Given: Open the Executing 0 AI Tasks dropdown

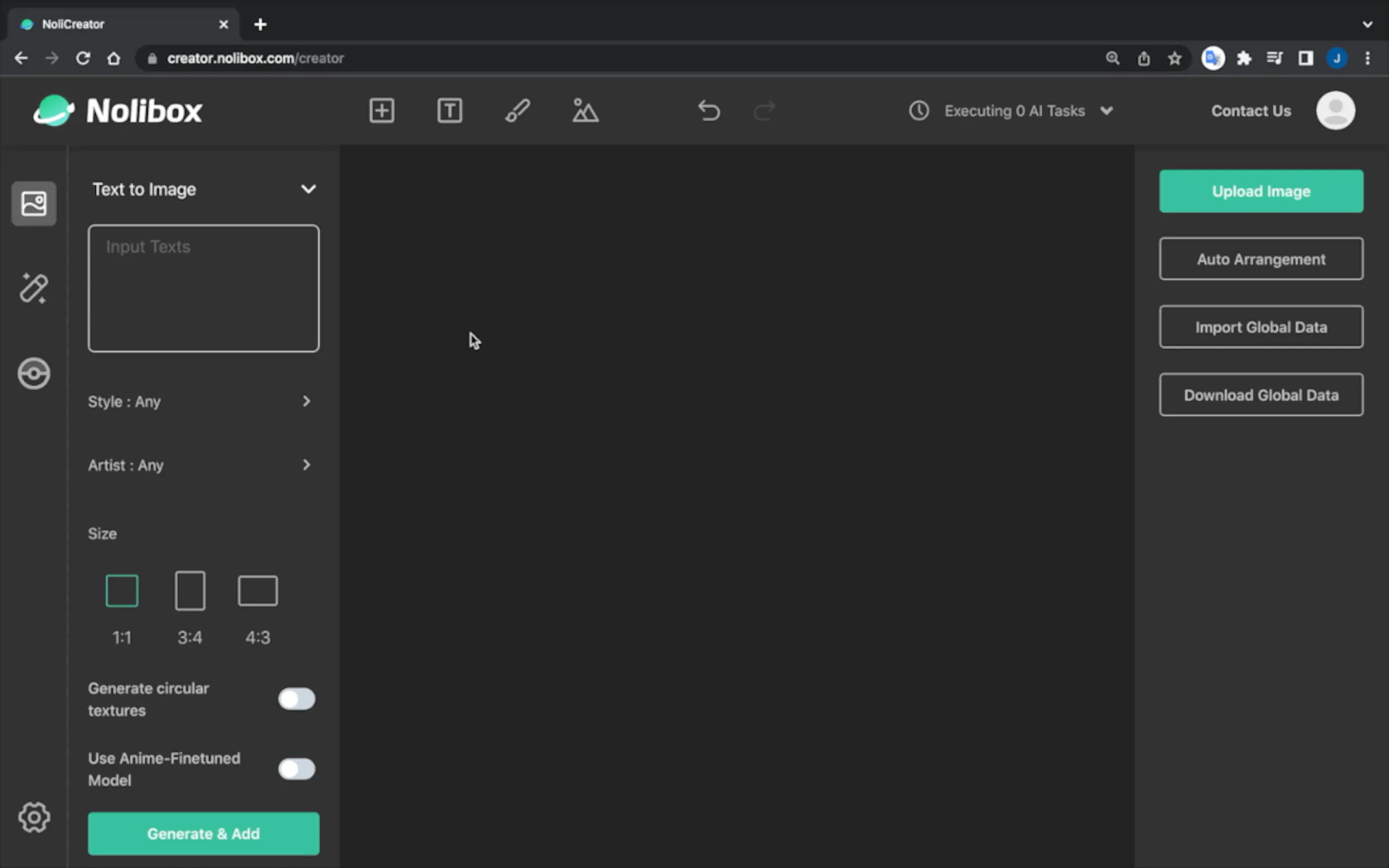Looking at the screenshot, I should click(x=1105, y=111).
